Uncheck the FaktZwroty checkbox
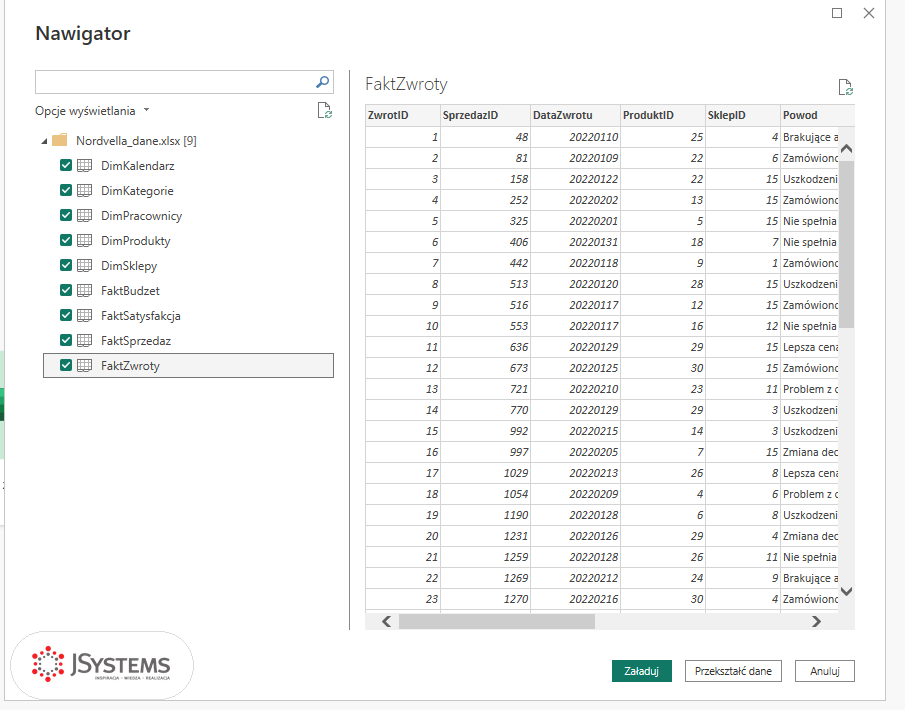Image resolution: width=905 pixels, height=710 pixels. tap(66, 365)
